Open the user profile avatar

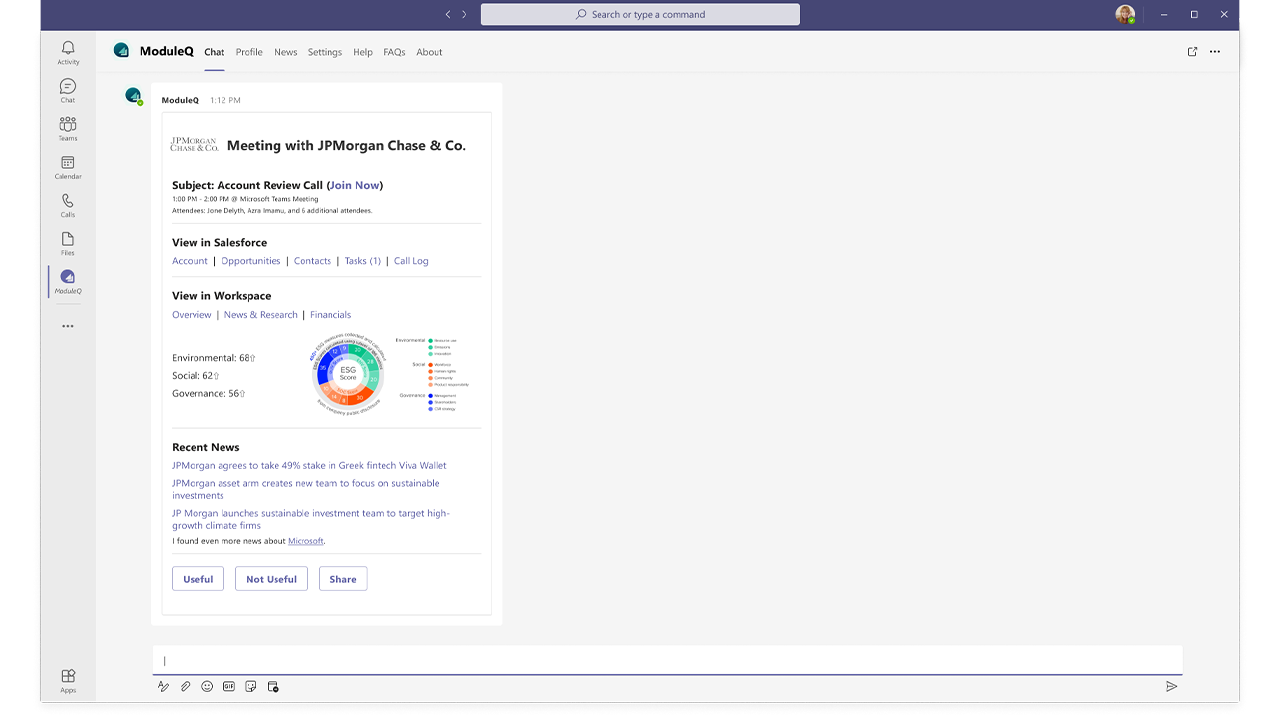pos(1126,14)
